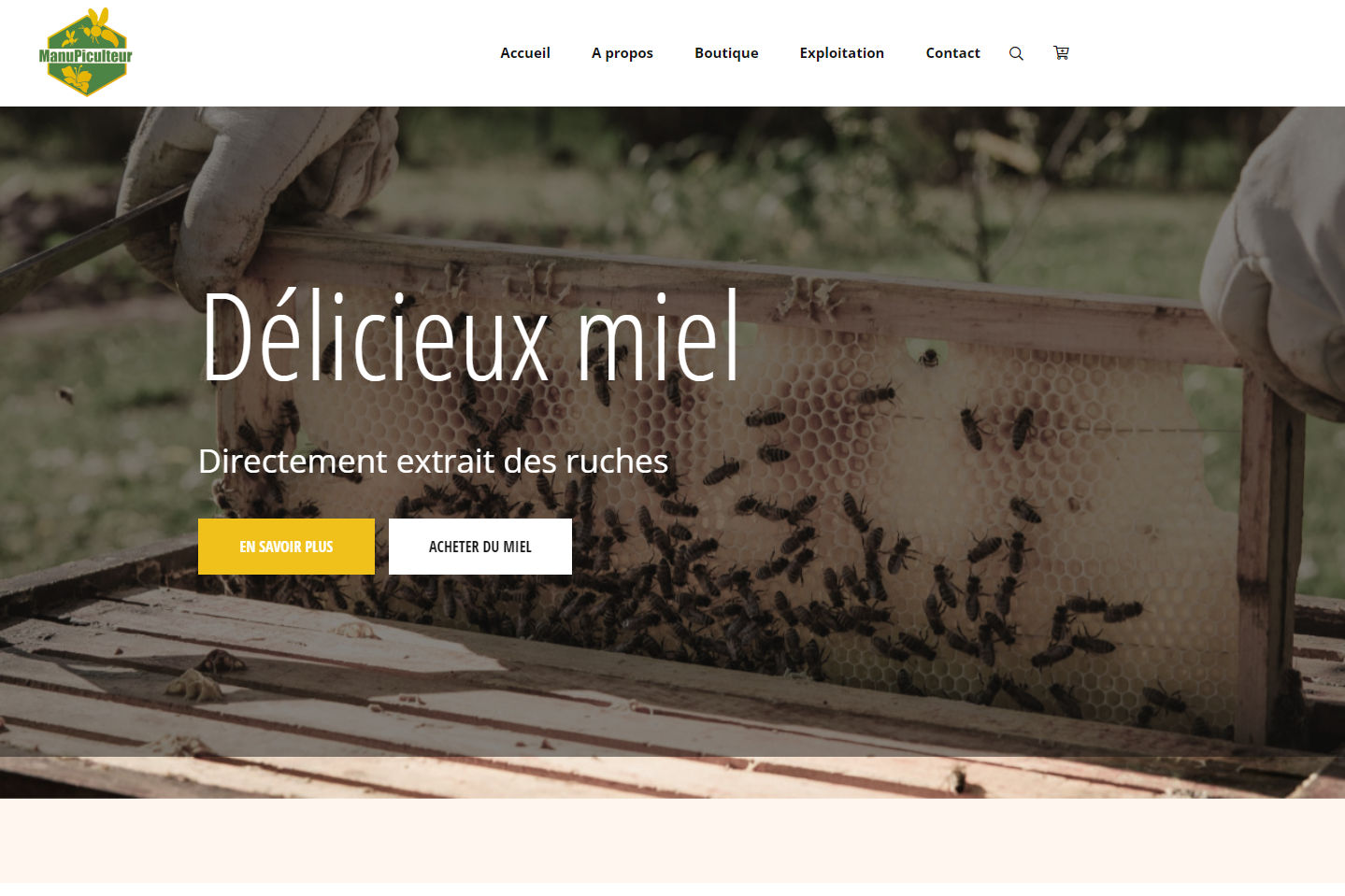
Task: Open the A propos page
Action: click(622, 53)
